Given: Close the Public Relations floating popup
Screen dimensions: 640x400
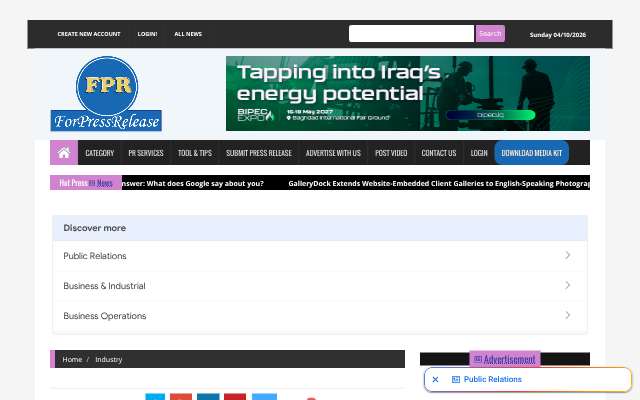Looking at the screenshot, I should coord(435,380).
